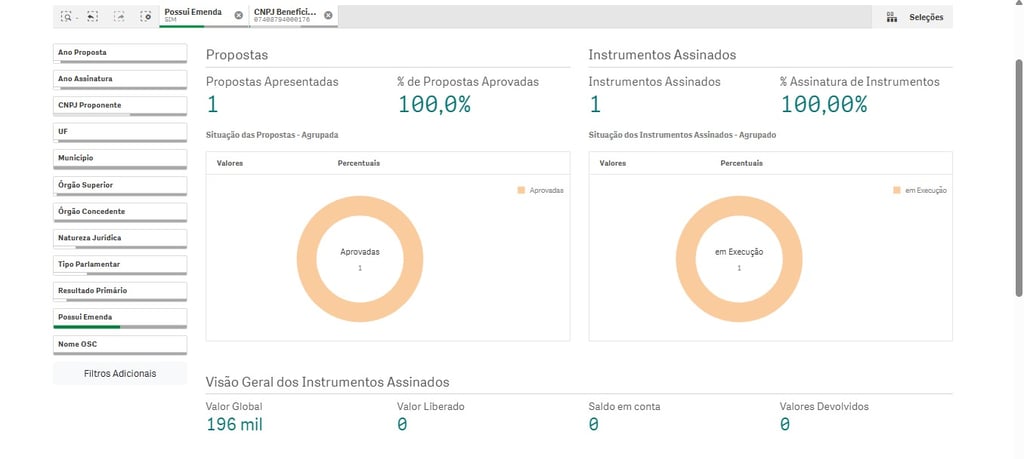Click the Valor Liberado value 0
Viewport: 1024px width, 459px height.
pos(402,424)
